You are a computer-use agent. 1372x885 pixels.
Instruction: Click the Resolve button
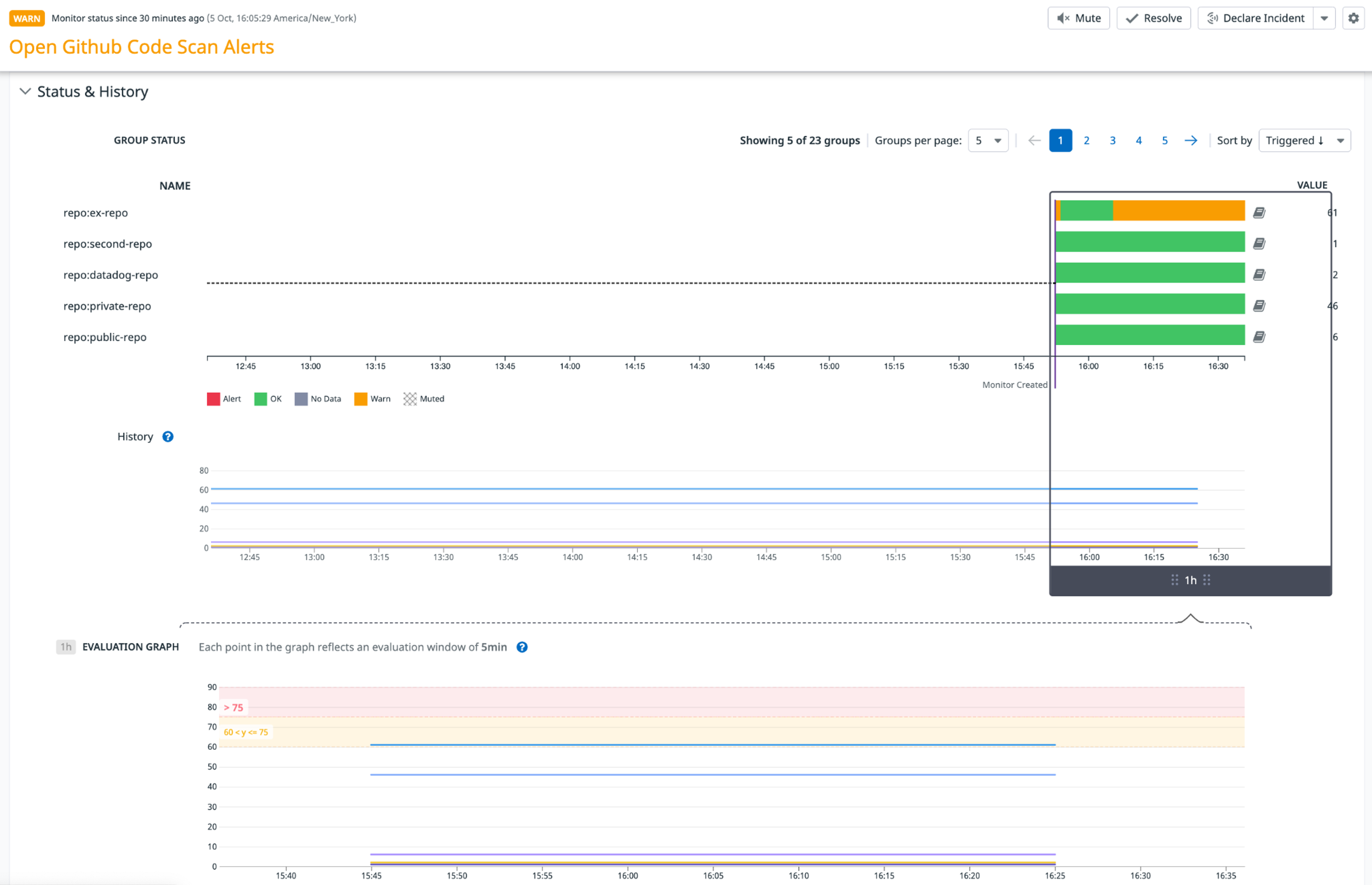point(1153,18)
